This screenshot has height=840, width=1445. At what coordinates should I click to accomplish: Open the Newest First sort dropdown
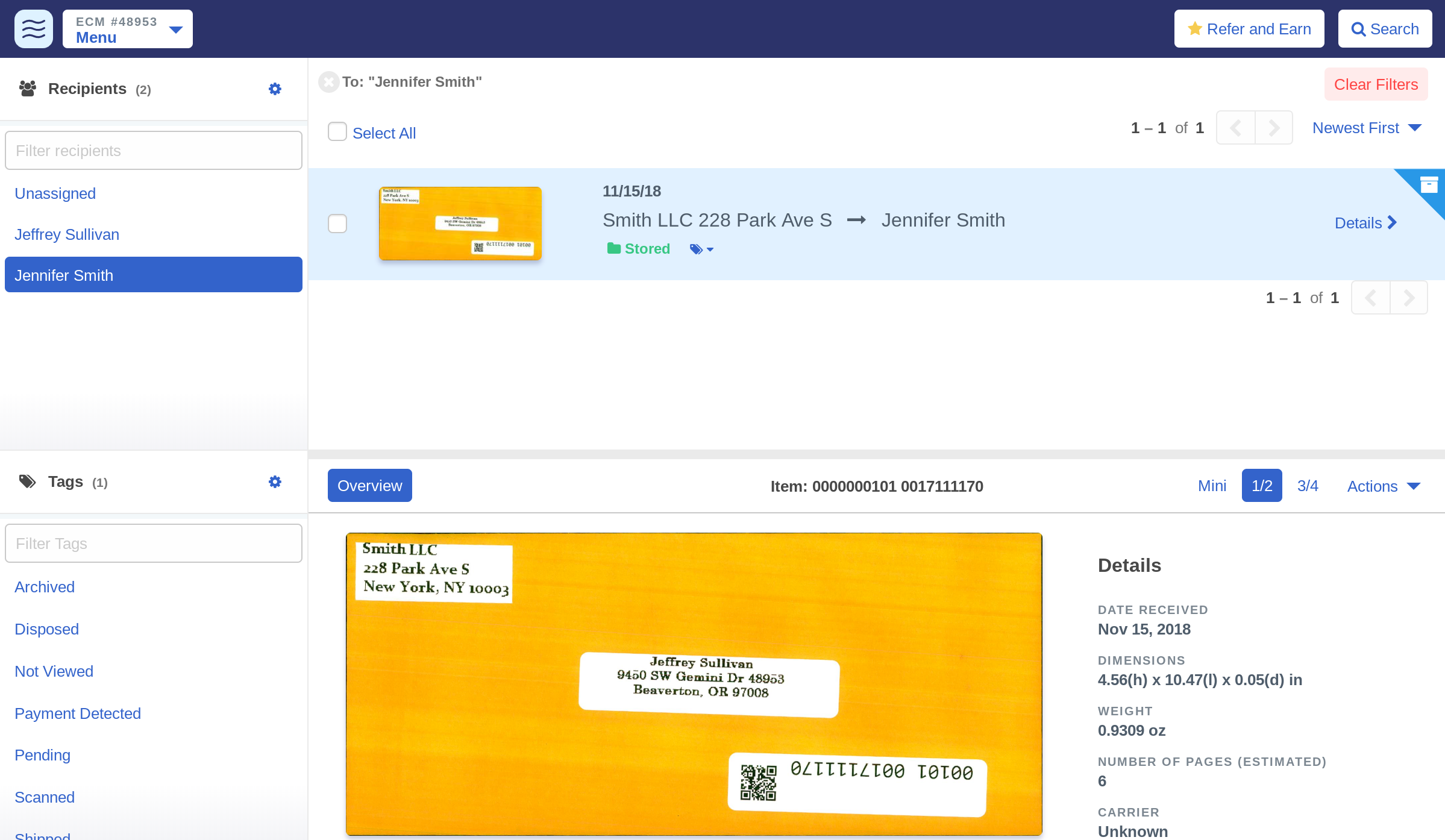coord(1367,128)
